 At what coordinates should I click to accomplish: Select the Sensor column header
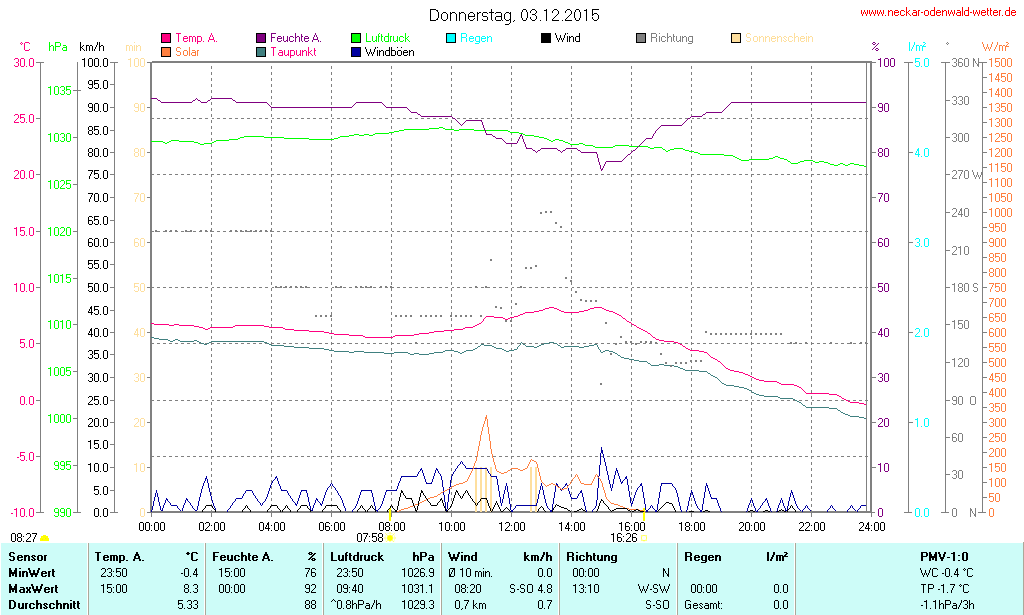pyautogui.click(x=28, y=556)
